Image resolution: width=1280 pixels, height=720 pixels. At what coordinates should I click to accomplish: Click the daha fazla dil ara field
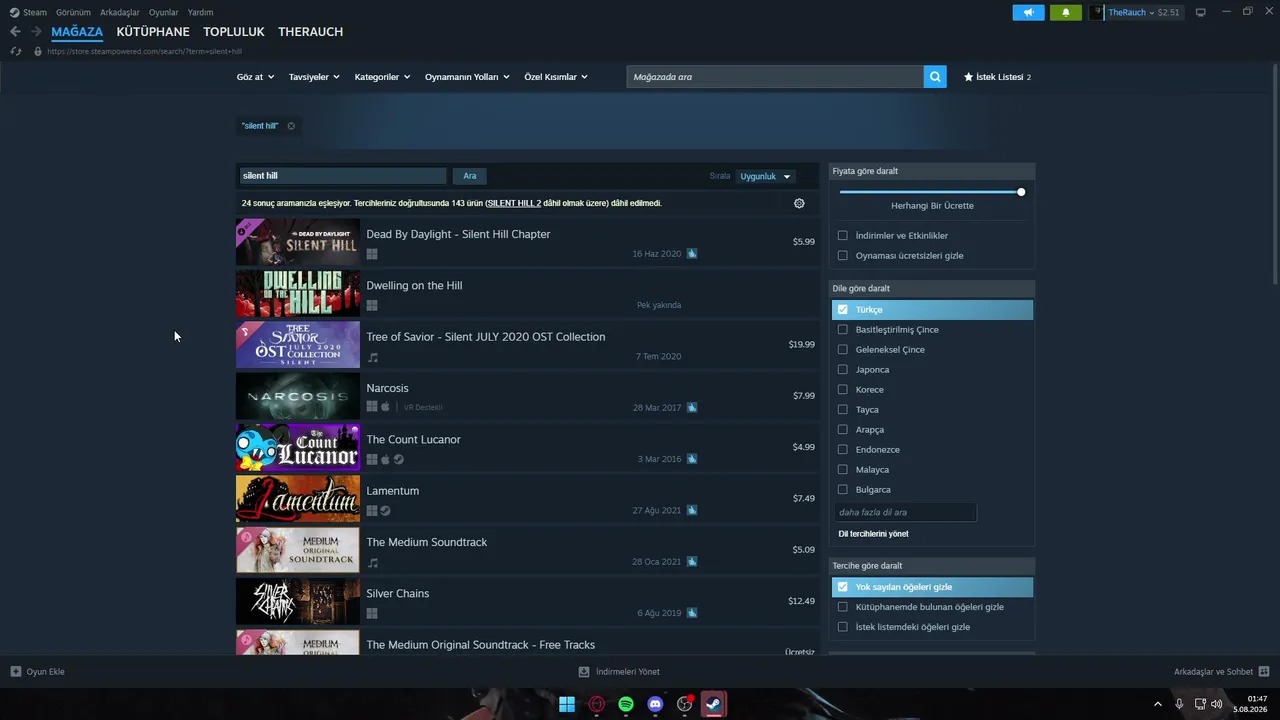click(x=905, y=513)
